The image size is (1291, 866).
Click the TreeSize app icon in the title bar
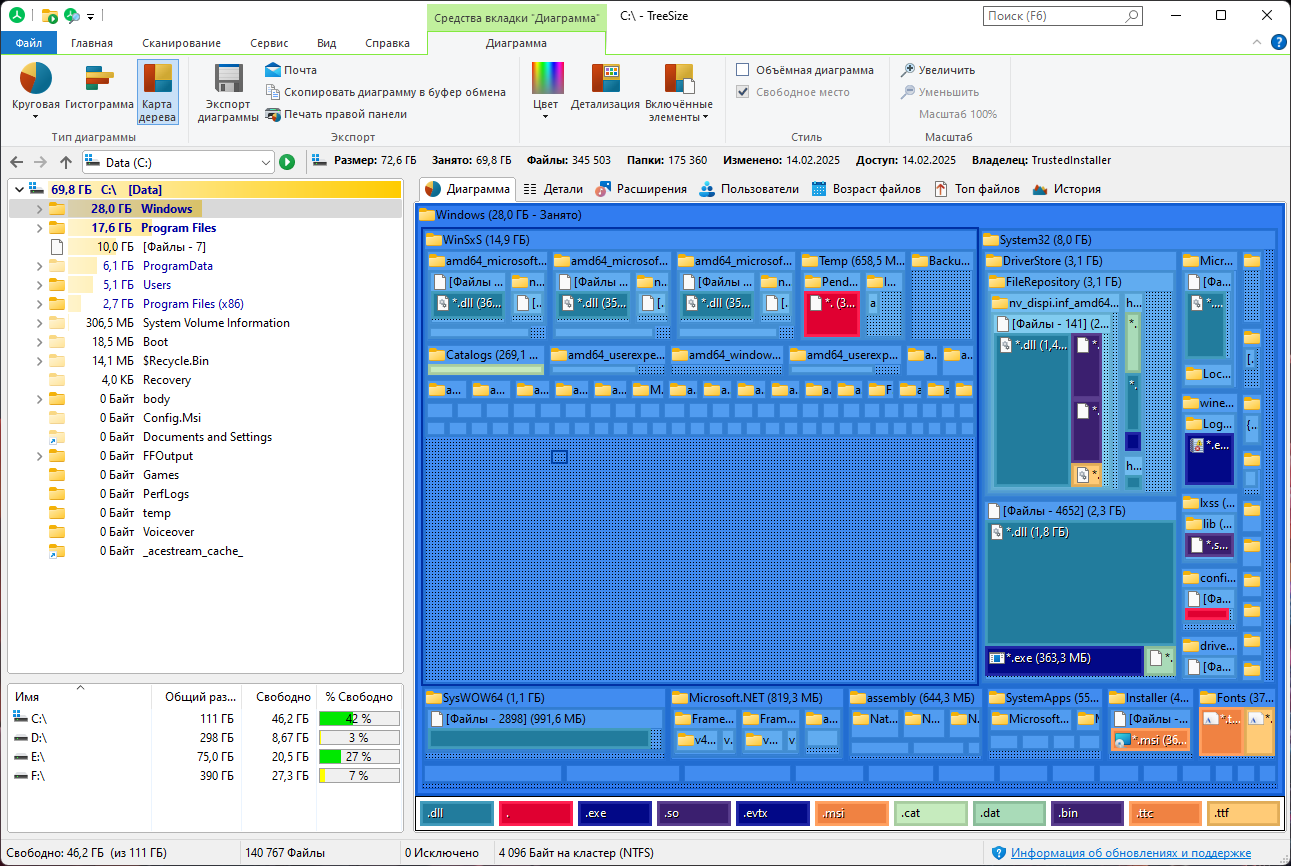pos(17,16)
